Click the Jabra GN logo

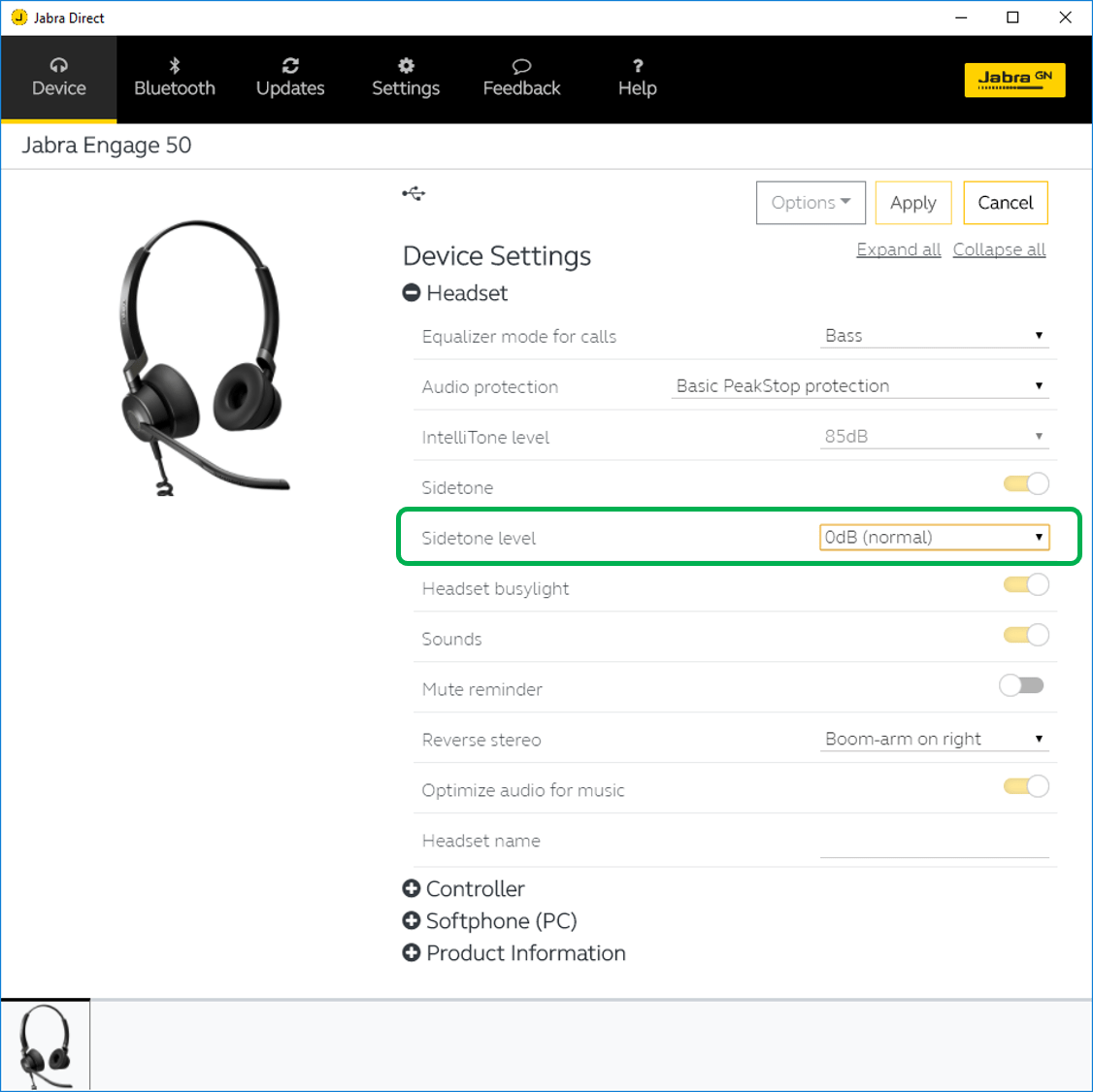click(x=1014, y=80)
